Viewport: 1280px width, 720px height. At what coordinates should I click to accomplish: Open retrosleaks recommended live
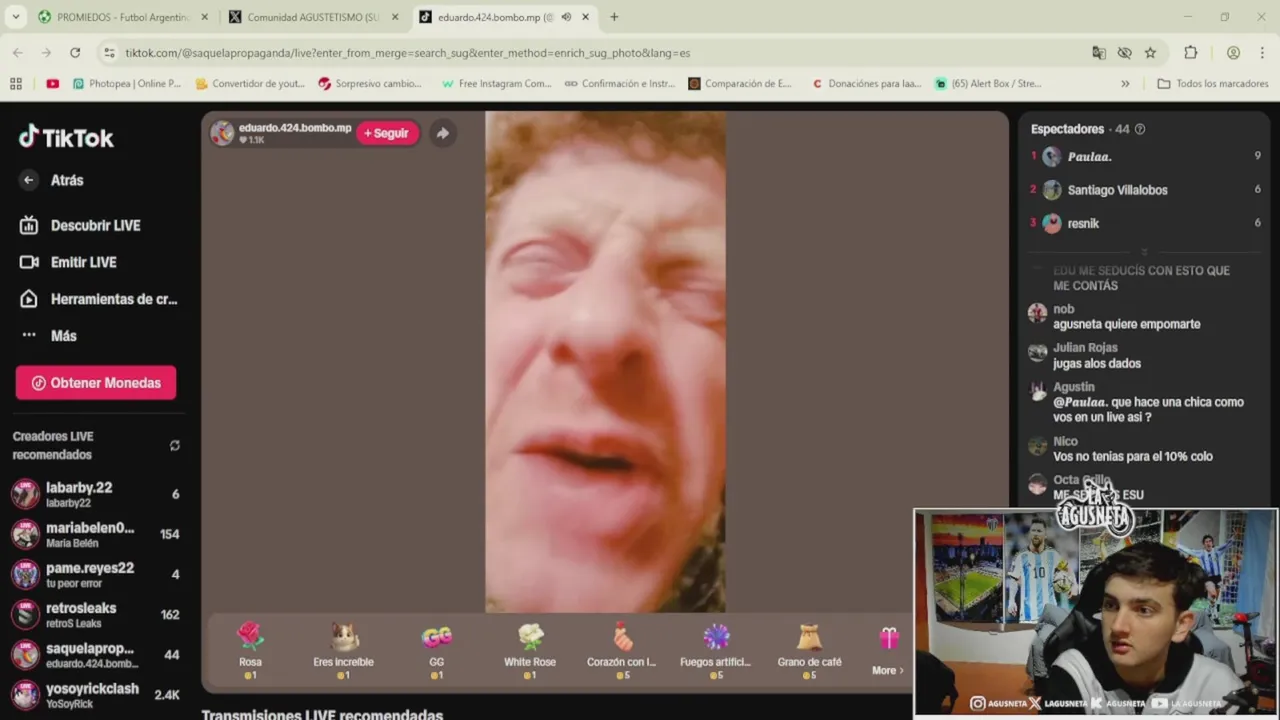click(95, 615)
